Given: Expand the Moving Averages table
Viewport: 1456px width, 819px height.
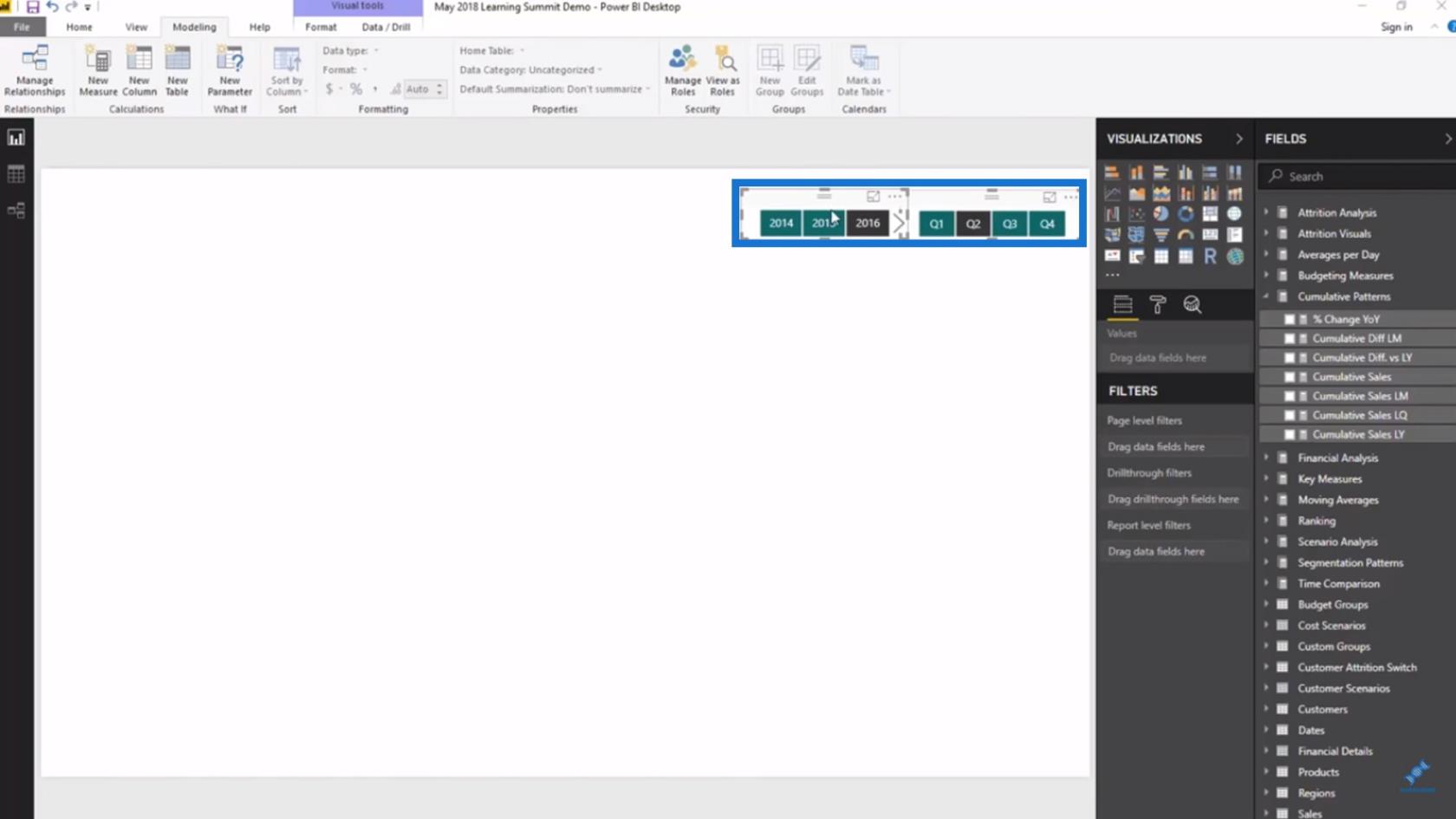Looking at the screenshot, I should pyautogui.click(x=1266, y=499).
